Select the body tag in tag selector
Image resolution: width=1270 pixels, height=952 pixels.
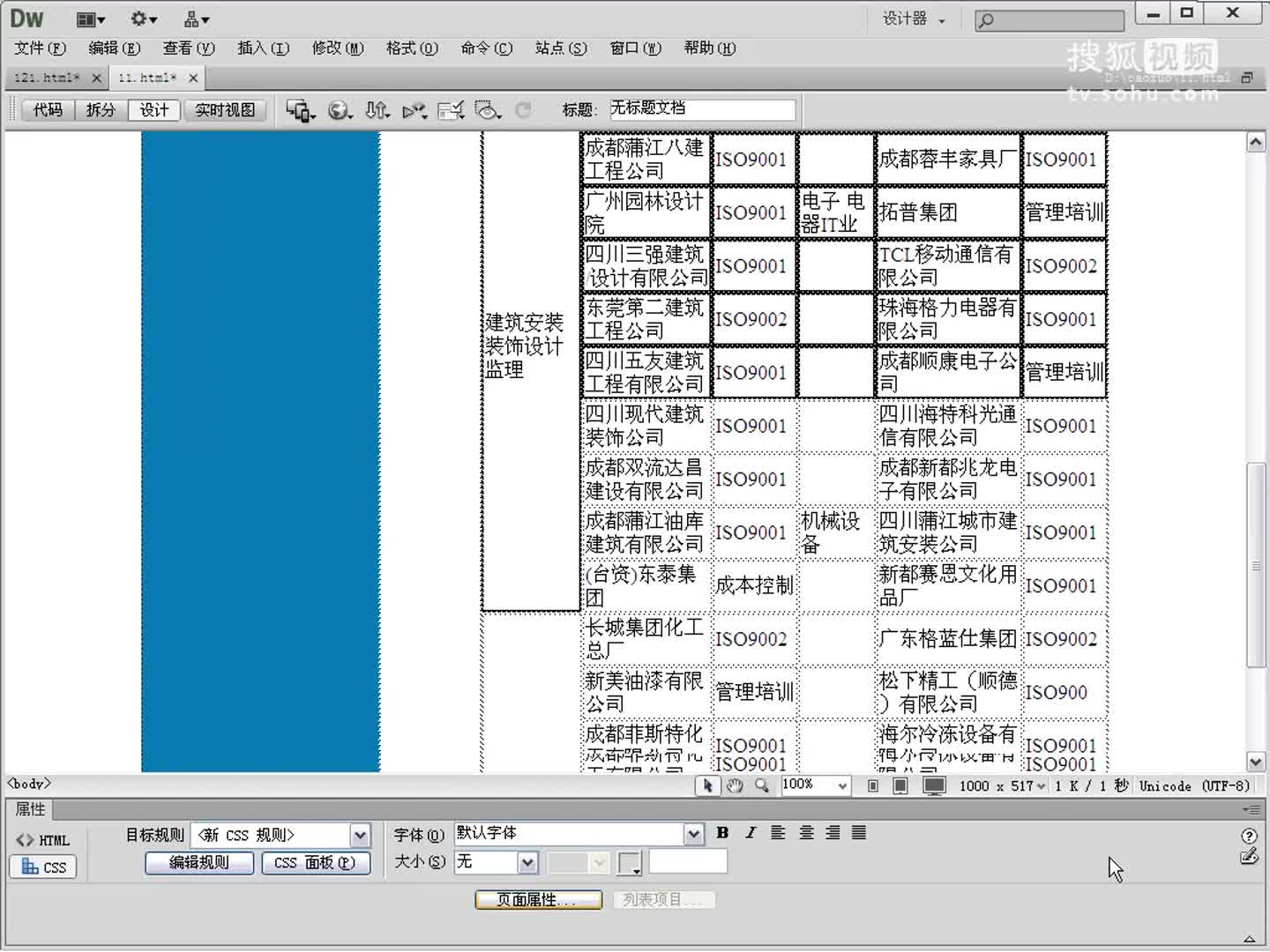[29, 784]
